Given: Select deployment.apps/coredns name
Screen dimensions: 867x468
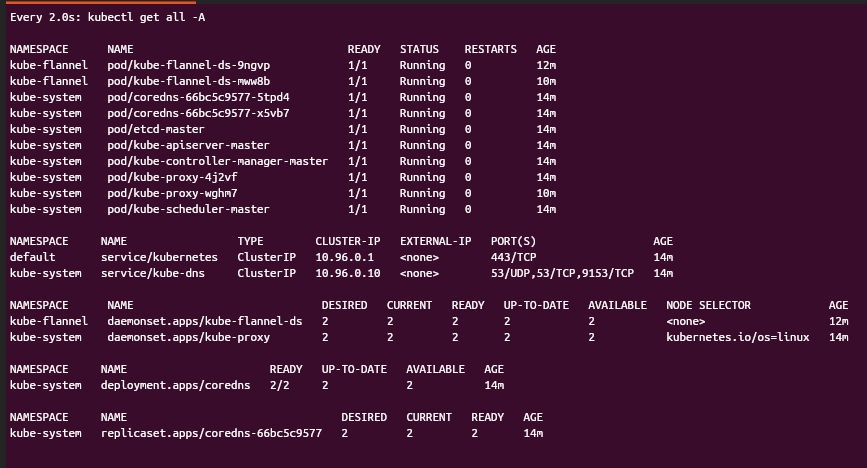Looking at the screenshot, I should 175,386.
